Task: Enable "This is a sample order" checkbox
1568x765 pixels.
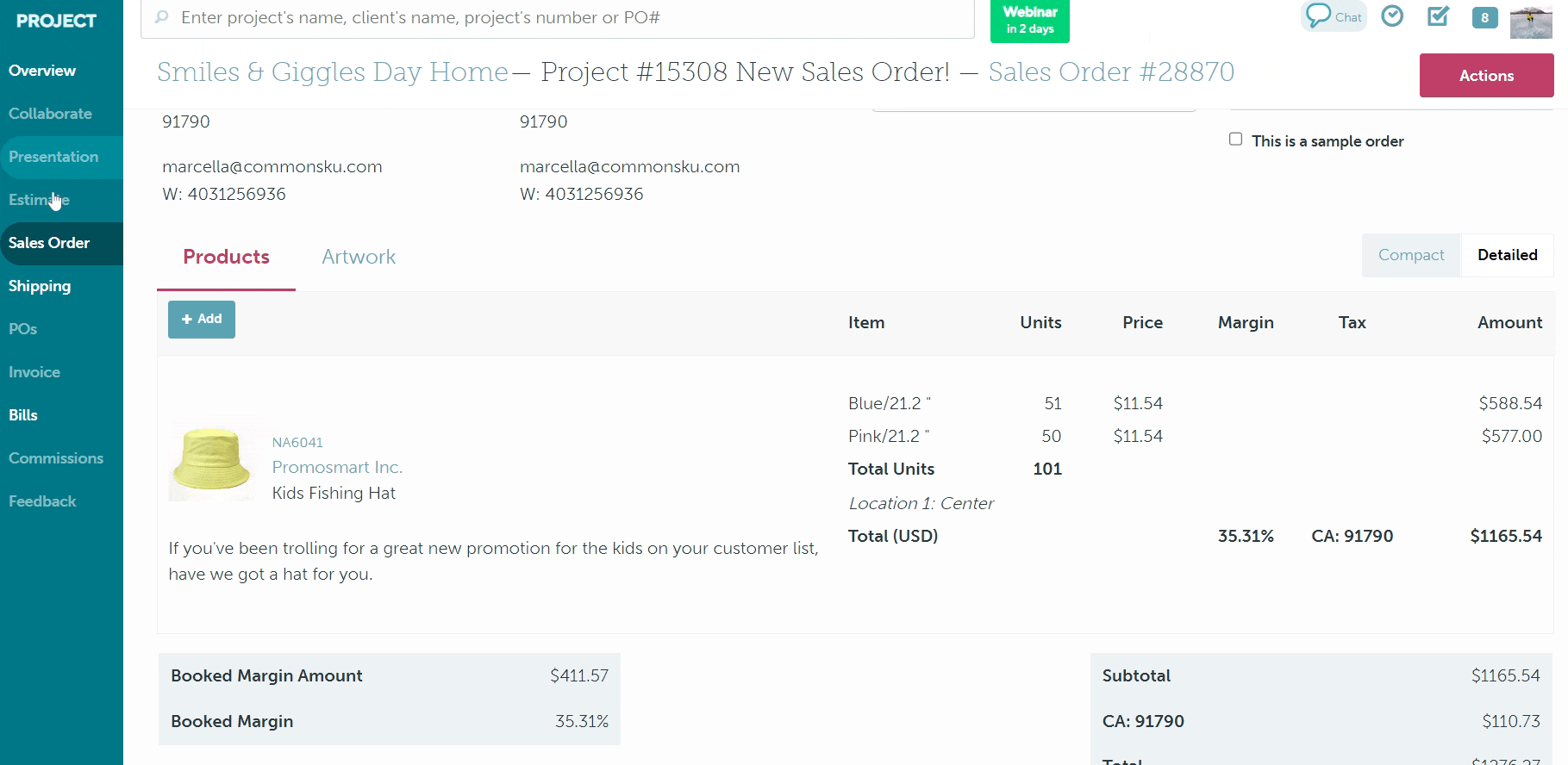Action: 1235,140
